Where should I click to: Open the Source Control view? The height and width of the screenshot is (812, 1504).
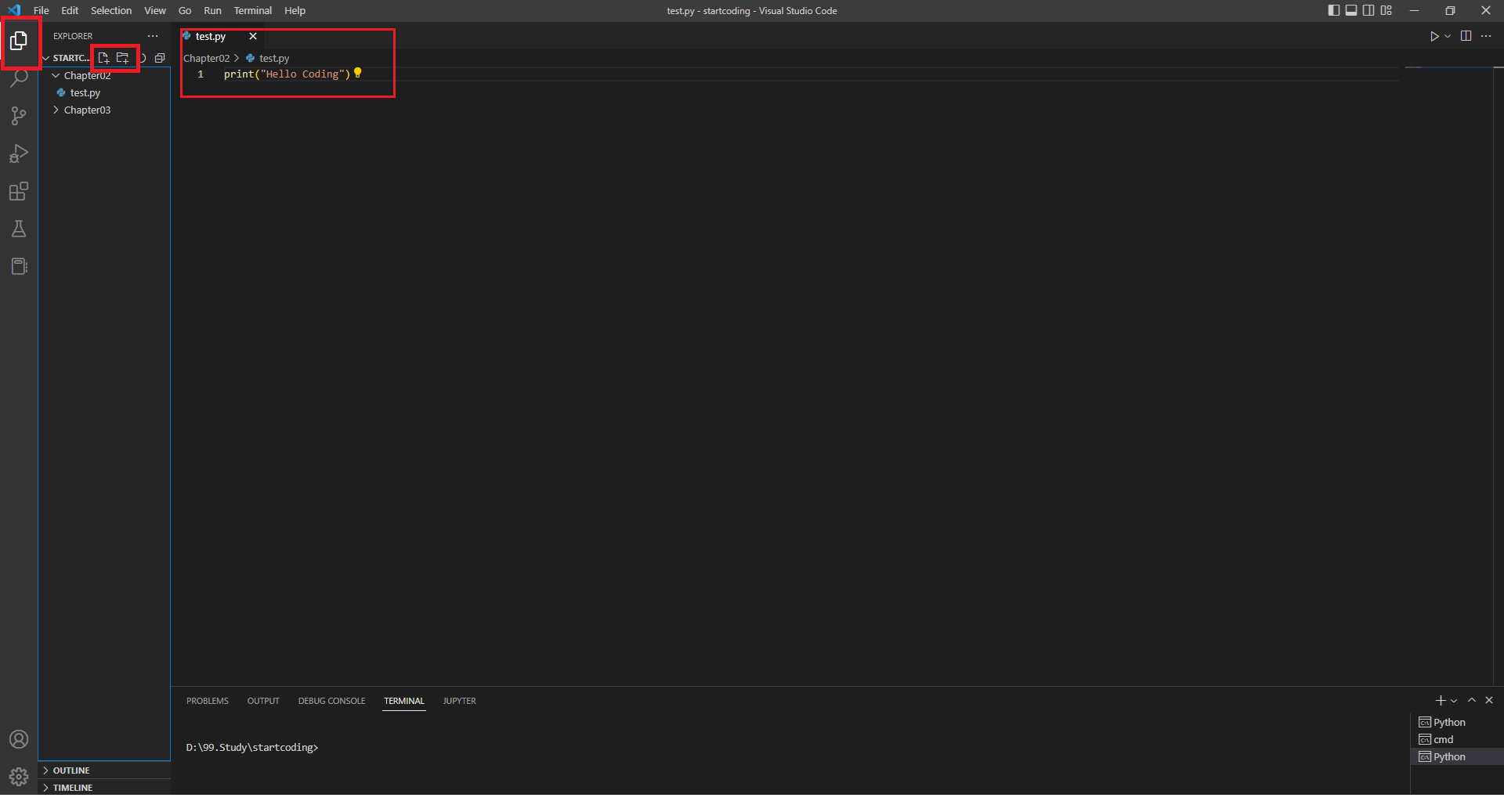(x=19, y=116)
